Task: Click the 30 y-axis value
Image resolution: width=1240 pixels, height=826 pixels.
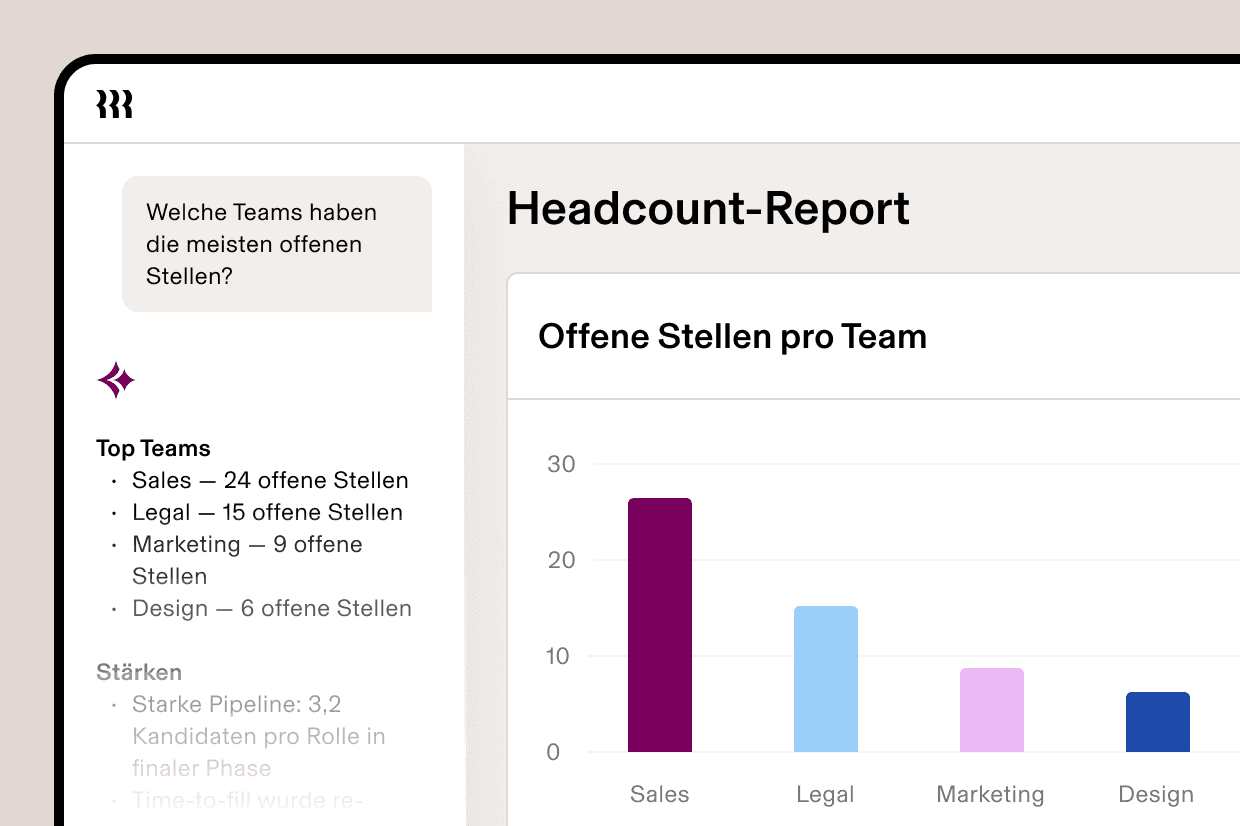Action: click(x=562, y=464)
